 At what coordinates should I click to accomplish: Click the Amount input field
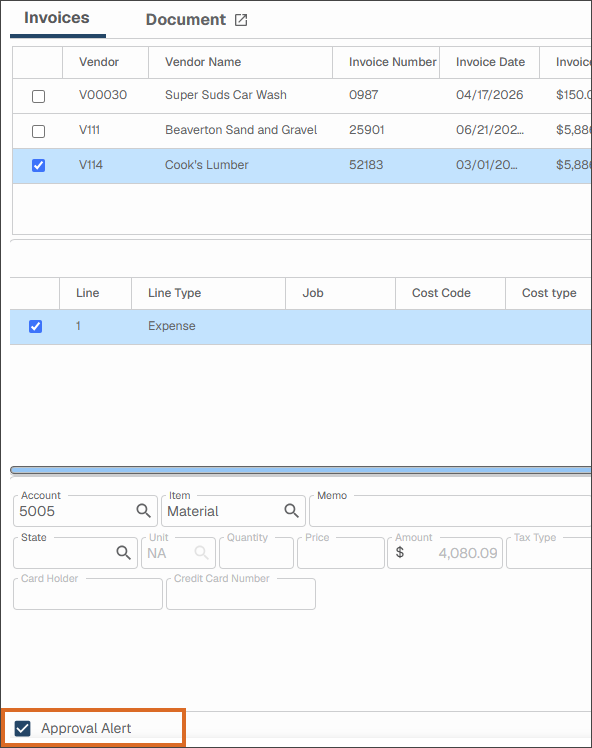tap(445, 553)
